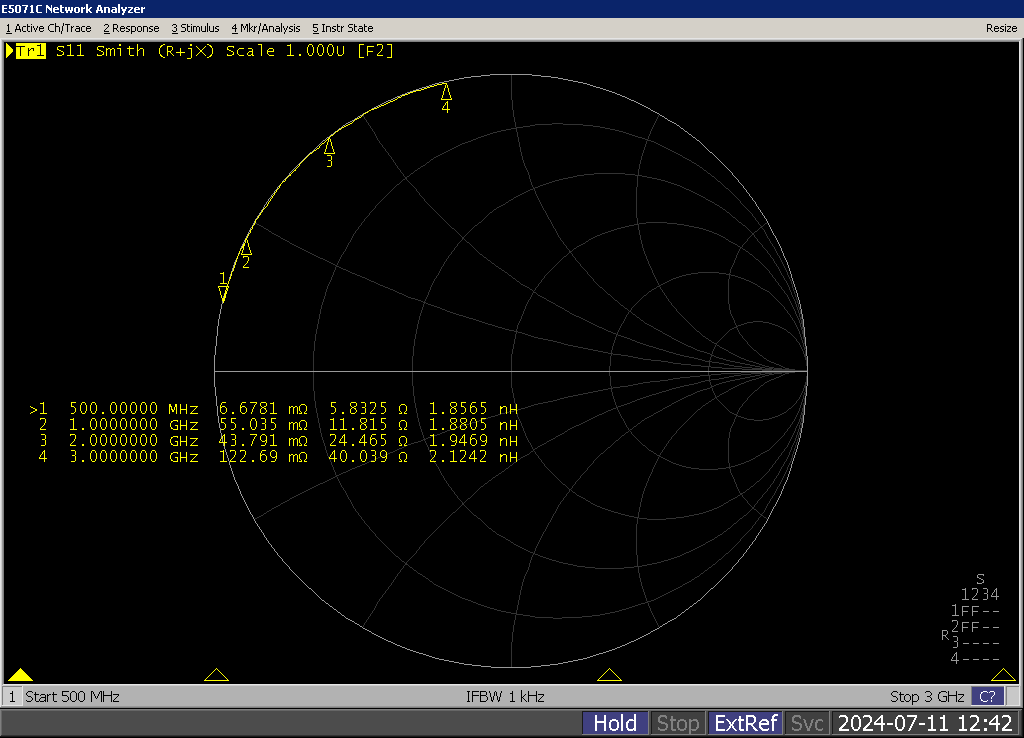
Task: Toggle the ExtRef indicator
Action: point(745,723)
